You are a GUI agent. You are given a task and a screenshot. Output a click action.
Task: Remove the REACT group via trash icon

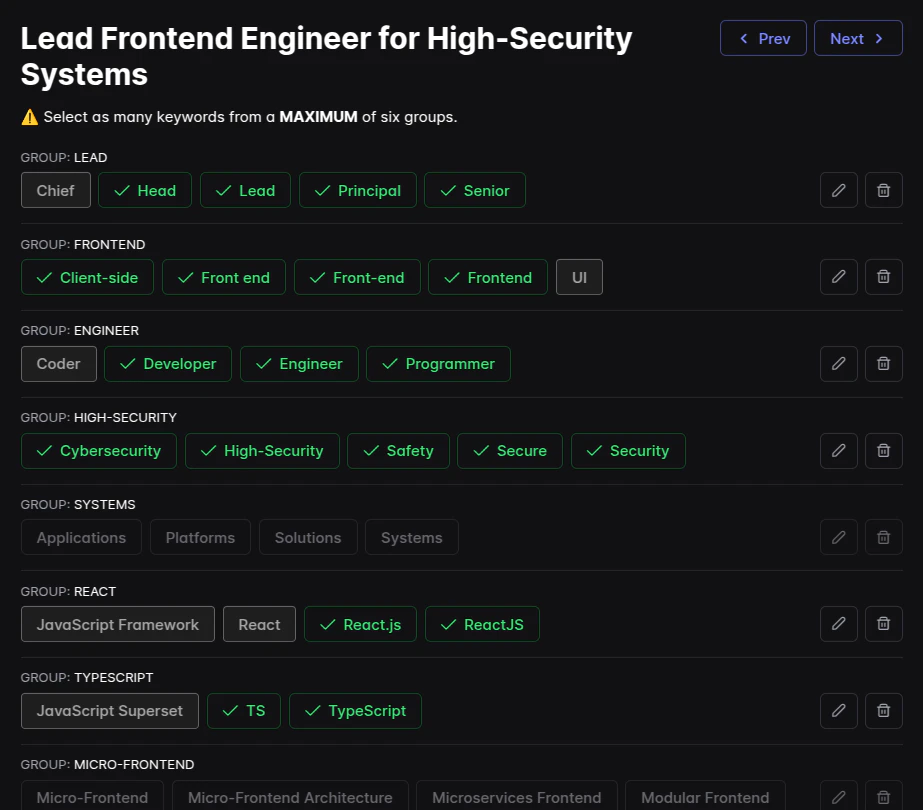pos(883,624)
